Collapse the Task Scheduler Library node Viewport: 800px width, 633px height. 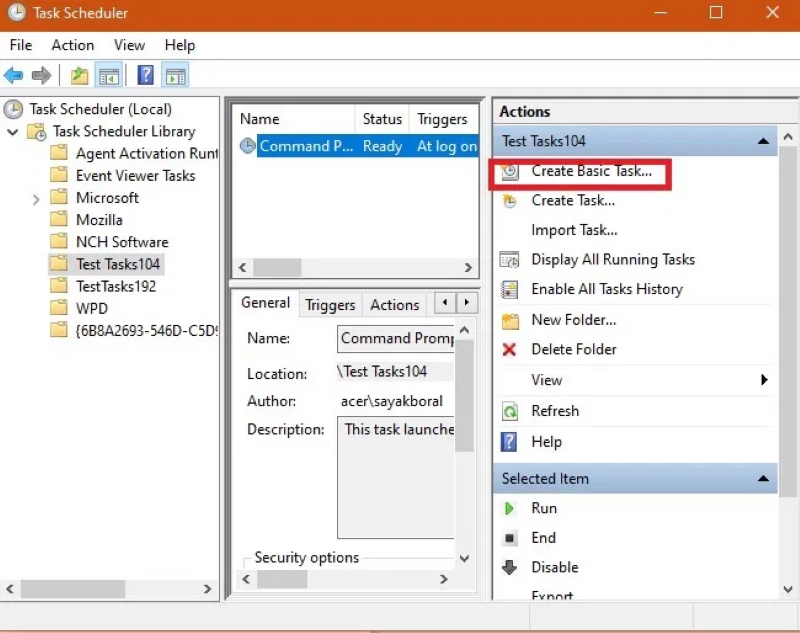click(12, 132)
